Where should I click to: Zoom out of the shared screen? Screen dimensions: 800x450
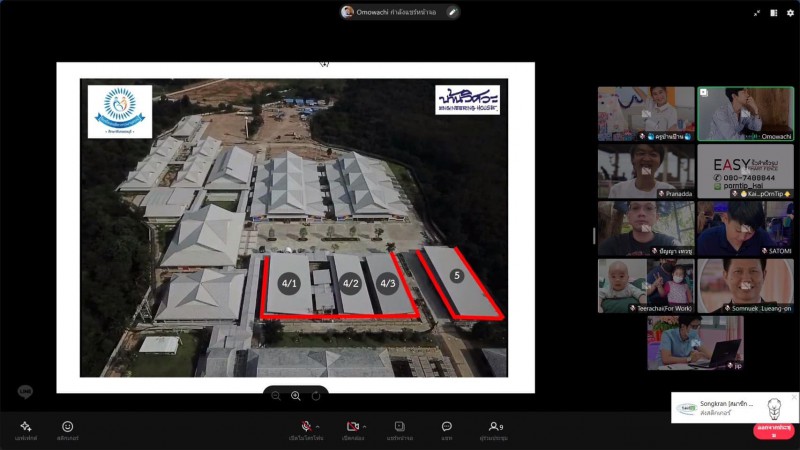276,396
